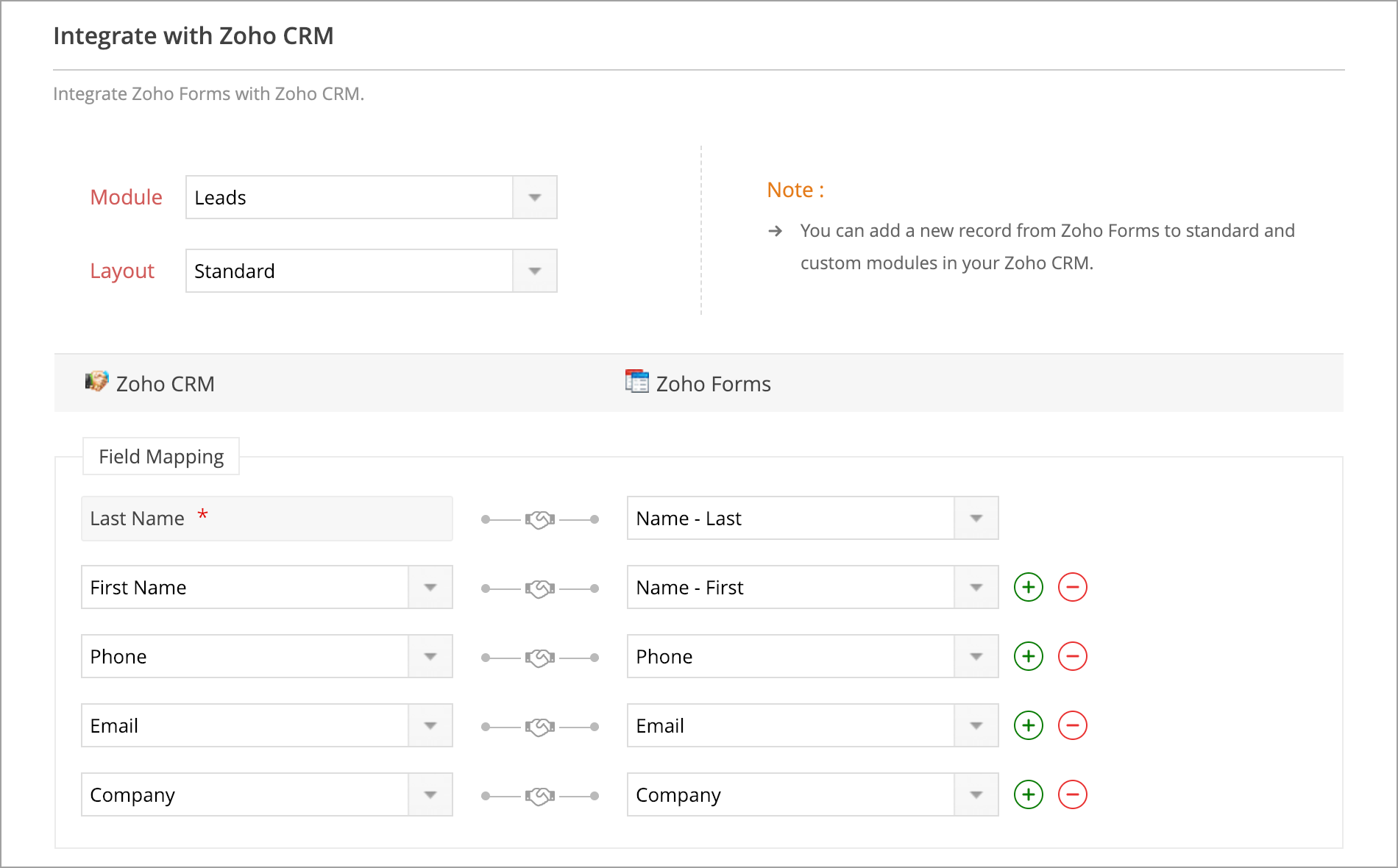Open the Layout dropdown showing Standard
Image resolution: width=1398 pixels, height=868 pixels.
(372, 271)
